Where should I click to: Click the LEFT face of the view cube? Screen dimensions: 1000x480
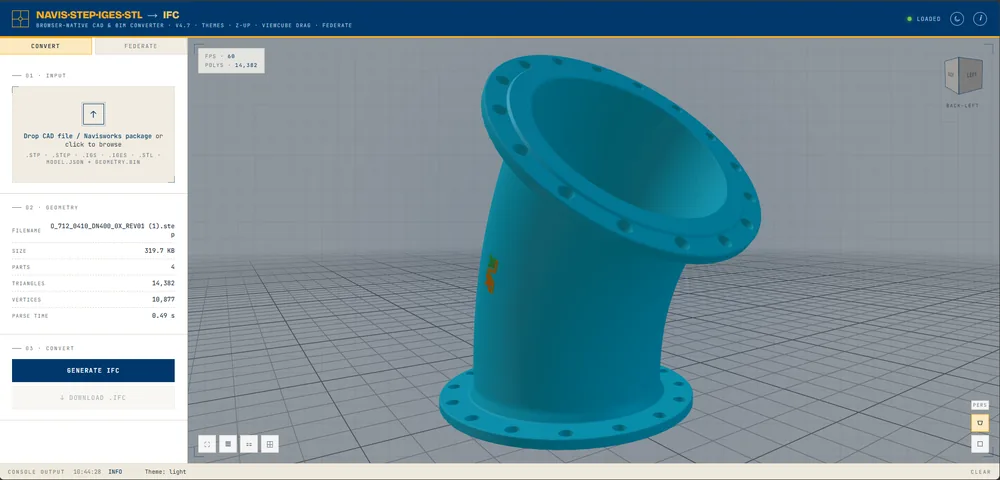[x=971, y=75]
